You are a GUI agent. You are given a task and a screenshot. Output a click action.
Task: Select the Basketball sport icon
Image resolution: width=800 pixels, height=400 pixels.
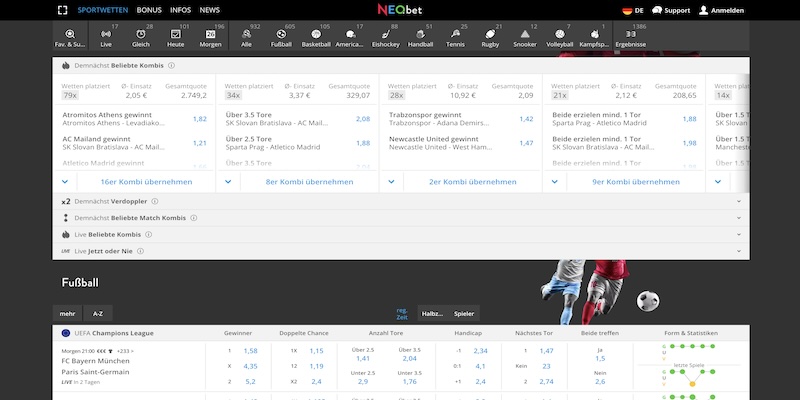316,34
